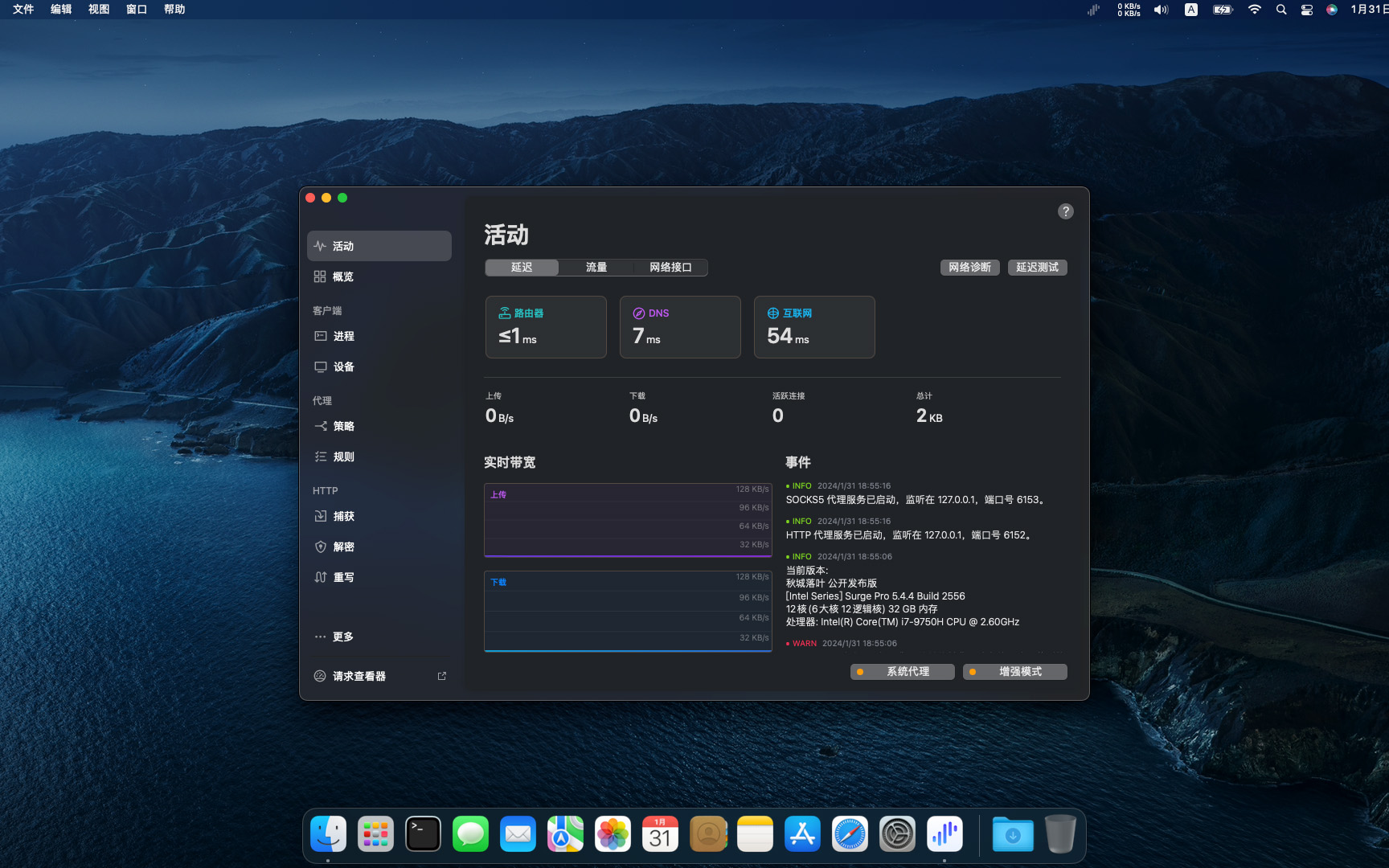Viewport: 1389px width, 868px height.
Task: Toggle the 增强模式 enhanced mode
Action: click(1014, 672)
